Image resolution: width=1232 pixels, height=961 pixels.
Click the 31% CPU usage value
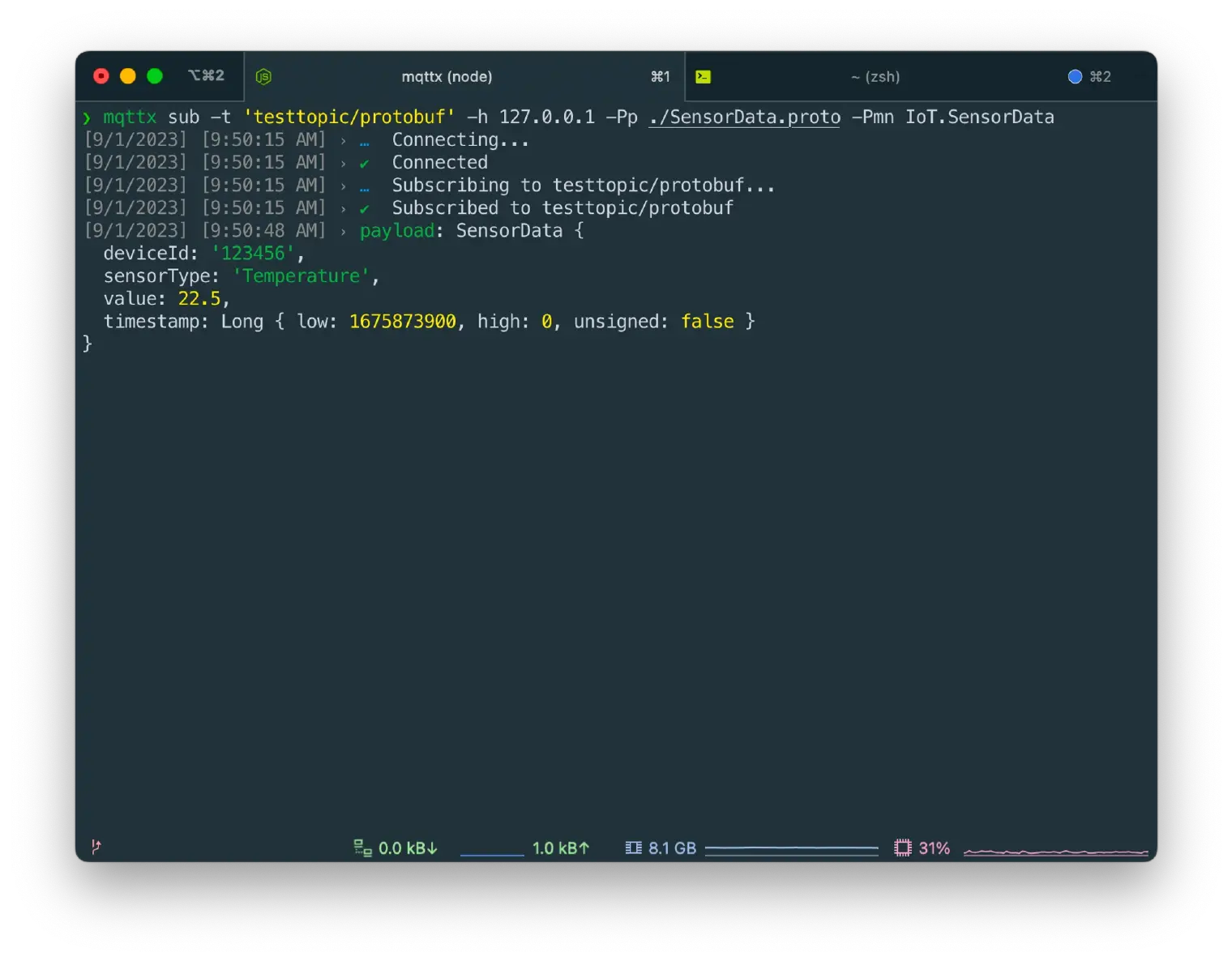point(934,848)
